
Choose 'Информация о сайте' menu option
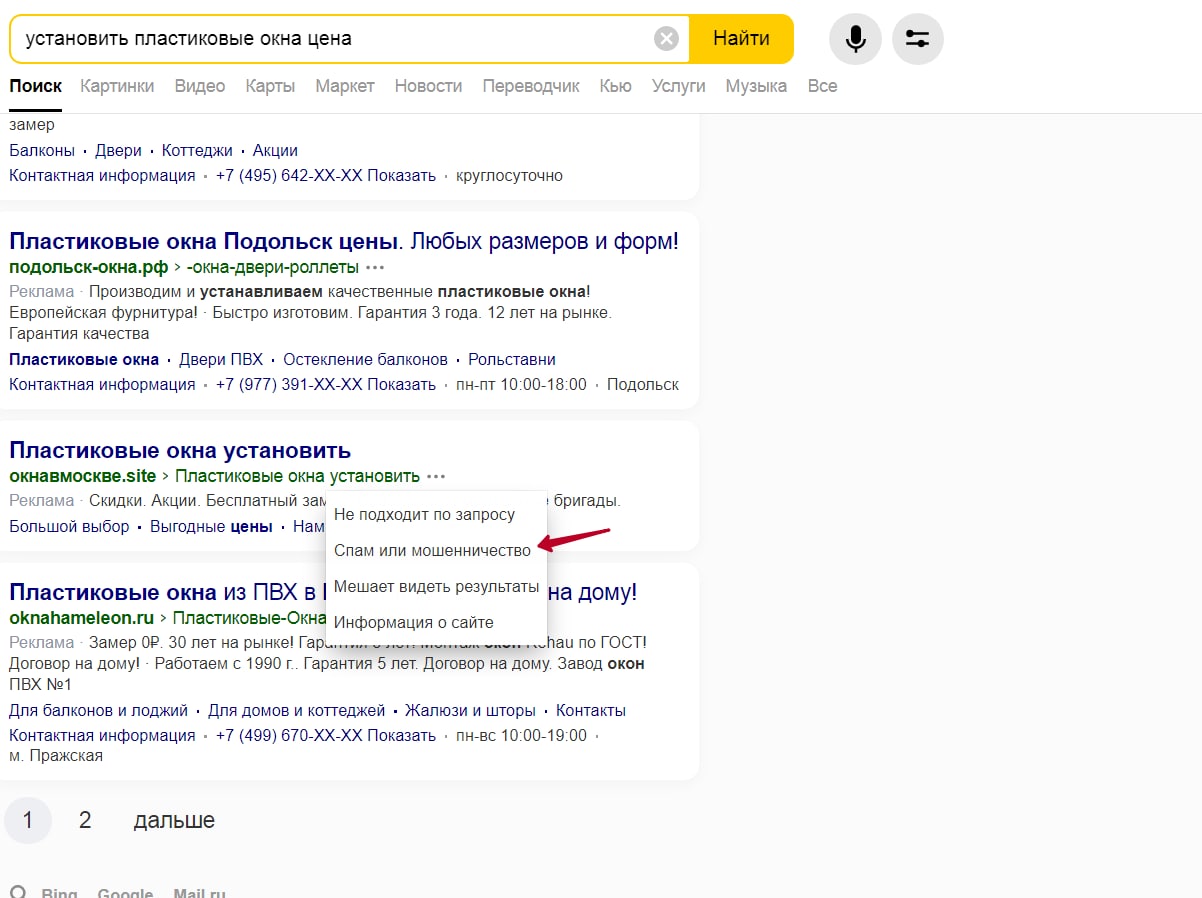(437, 622)
